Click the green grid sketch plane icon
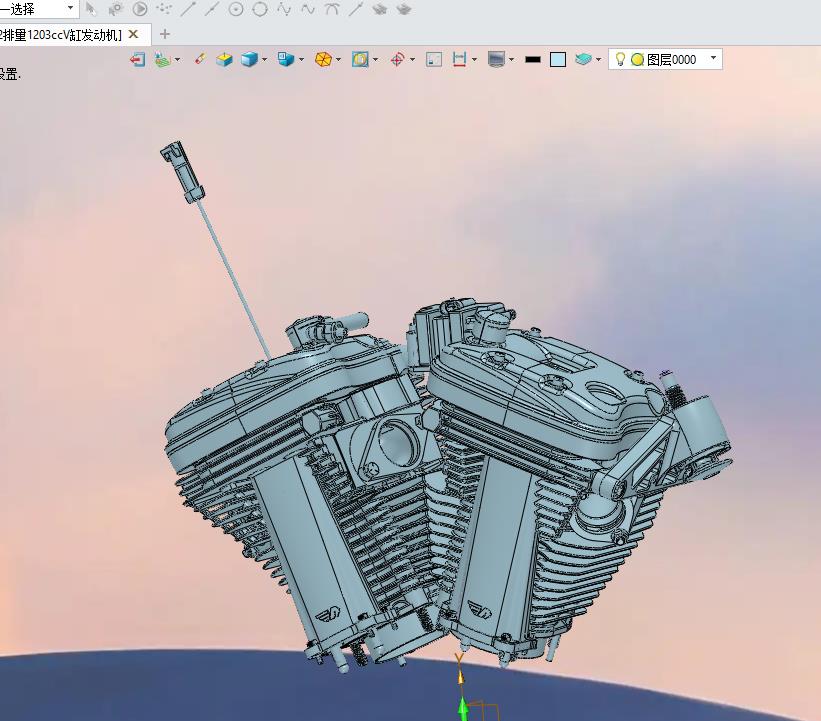821x721 pixels. pyautogui.click(x=163, y=60)
